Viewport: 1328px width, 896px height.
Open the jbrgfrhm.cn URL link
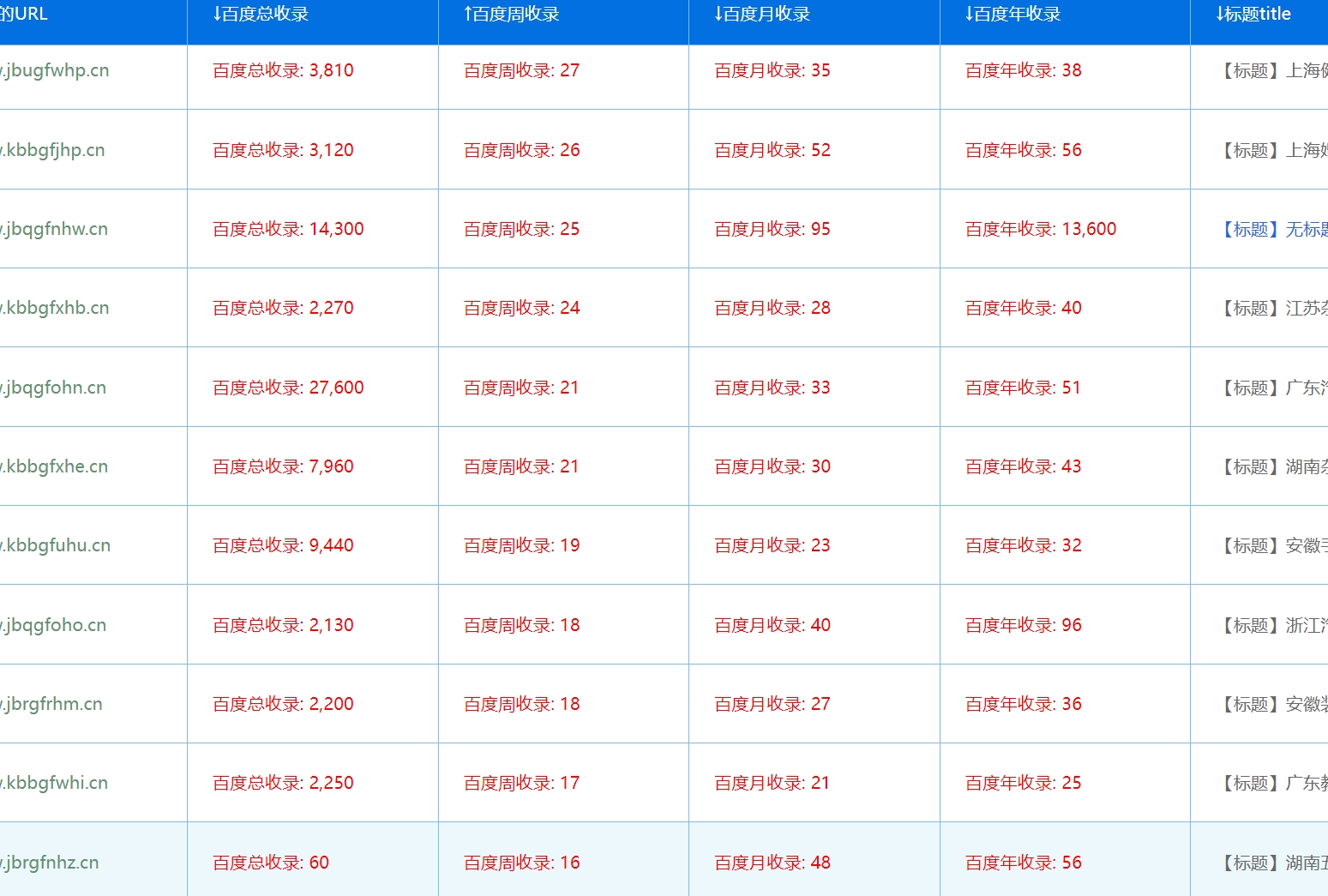(51, 704)
